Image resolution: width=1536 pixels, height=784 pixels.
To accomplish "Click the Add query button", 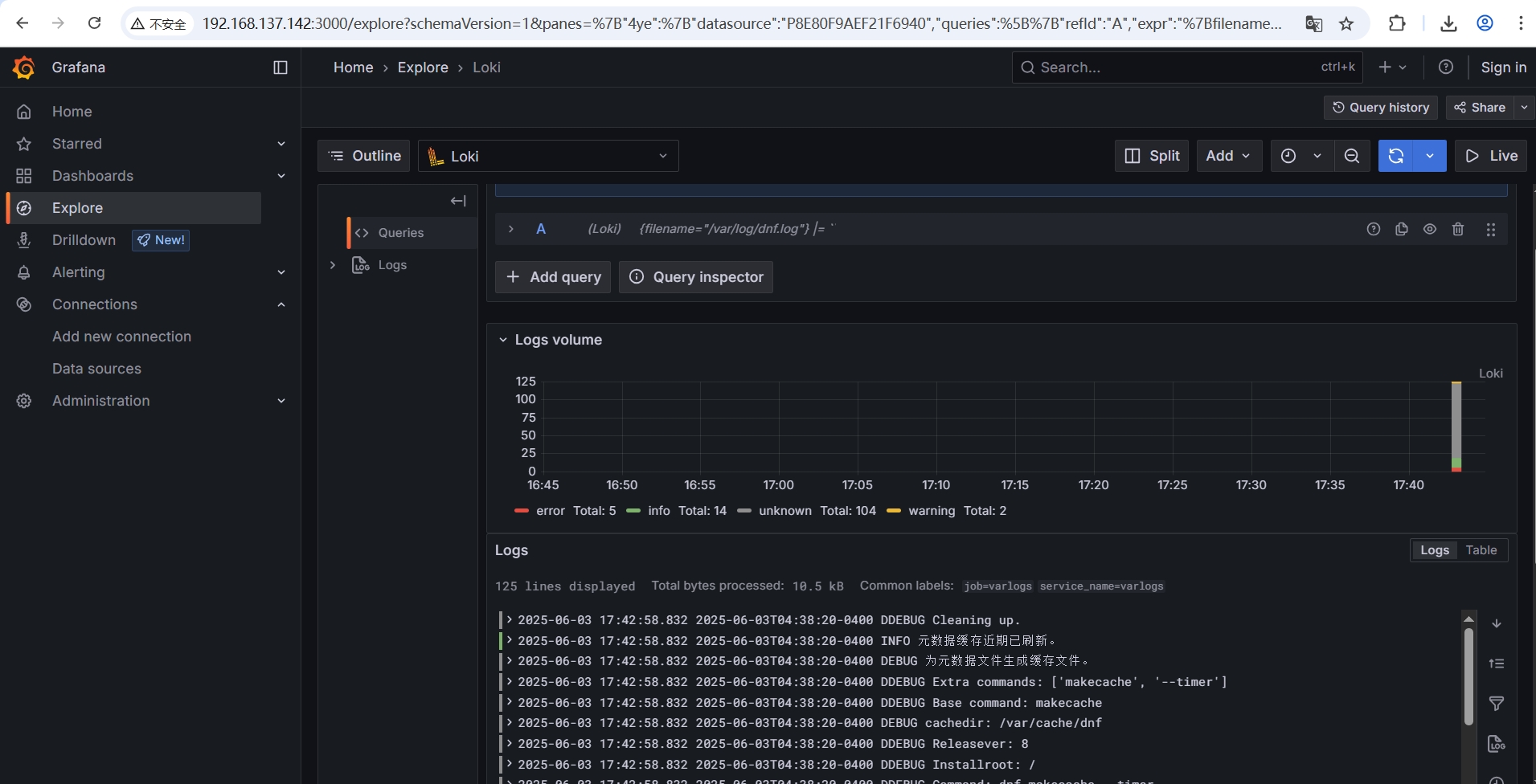I will click(x=553, y=277).
